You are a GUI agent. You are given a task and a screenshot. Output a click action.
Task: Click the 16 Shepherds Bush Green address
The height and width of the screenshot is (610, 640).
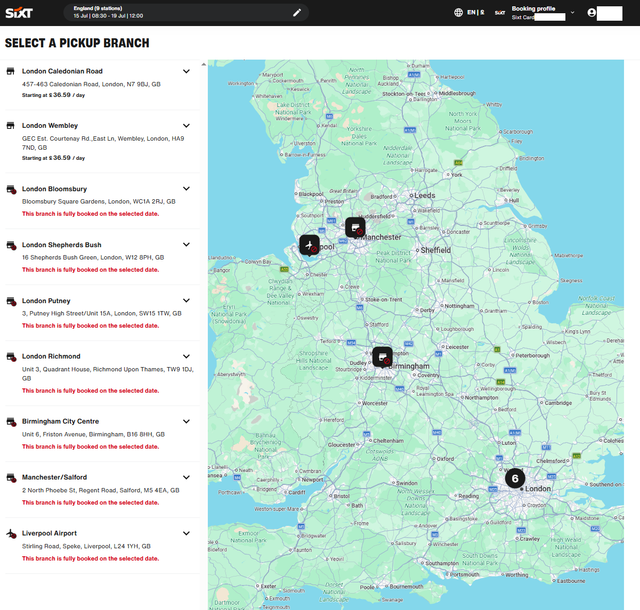click(93, 257)
